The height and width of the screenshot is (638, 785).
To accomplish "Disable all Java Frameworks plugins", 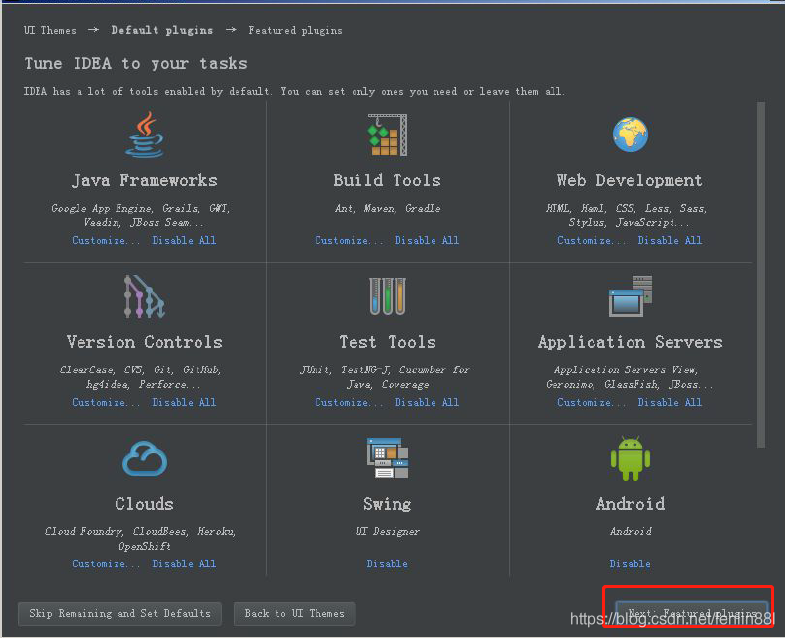I will point(184,240).
